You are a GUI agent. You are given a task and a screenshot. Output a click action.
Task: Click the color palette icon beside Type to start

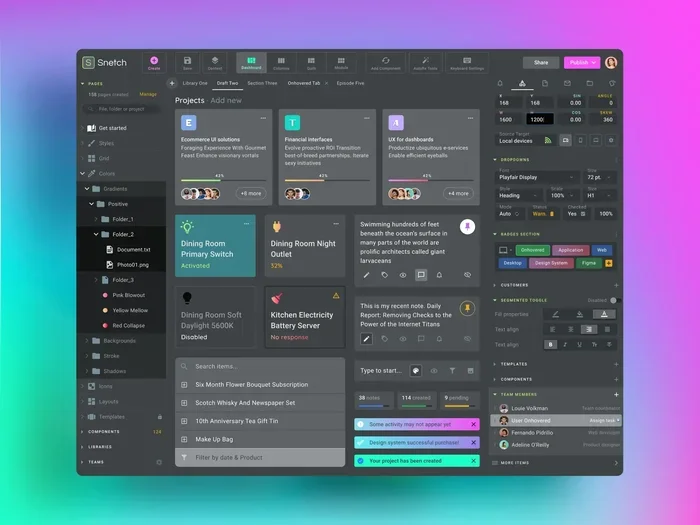416,371
